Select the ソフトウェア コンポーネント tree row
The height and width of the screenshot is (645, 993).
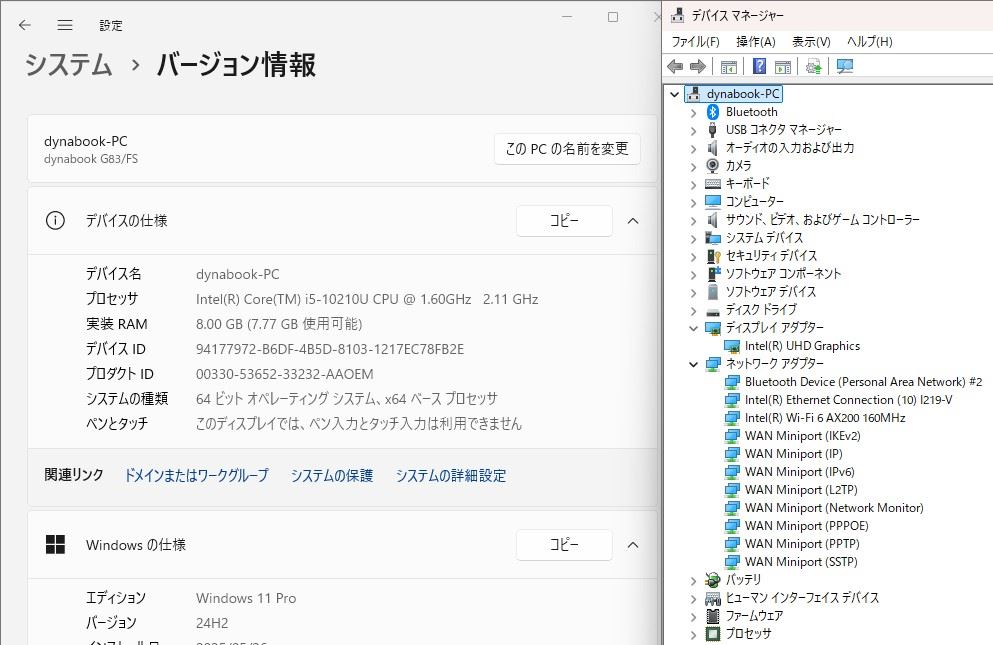(783, 274)
